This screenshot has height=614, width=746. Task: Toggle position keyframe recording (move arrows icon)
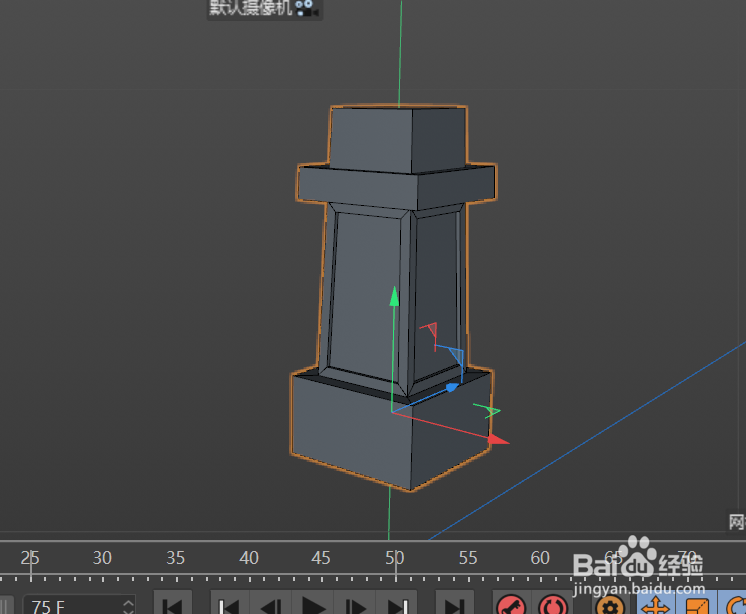[x=655, y=604]
